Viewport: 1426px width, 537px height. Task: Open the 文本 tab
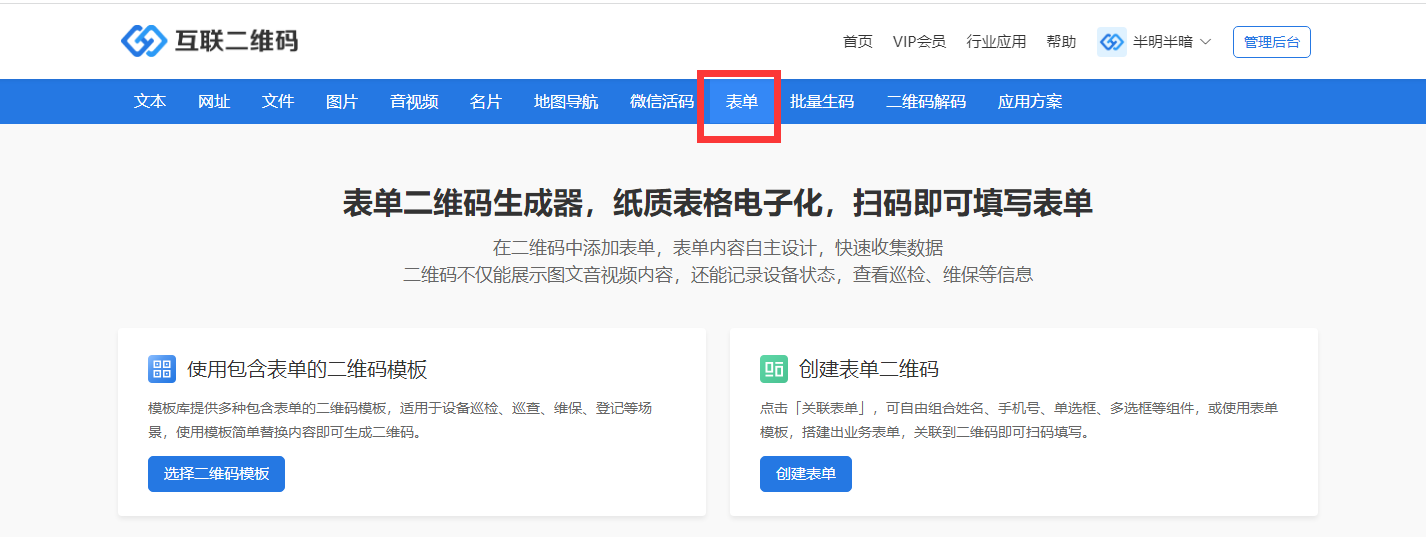coord(150,101)
